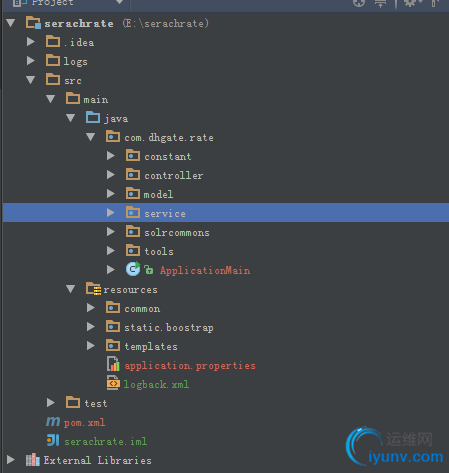This screenshot has height=473, width=449.
Task: Click the controller package icon
Action: (133, 174)
